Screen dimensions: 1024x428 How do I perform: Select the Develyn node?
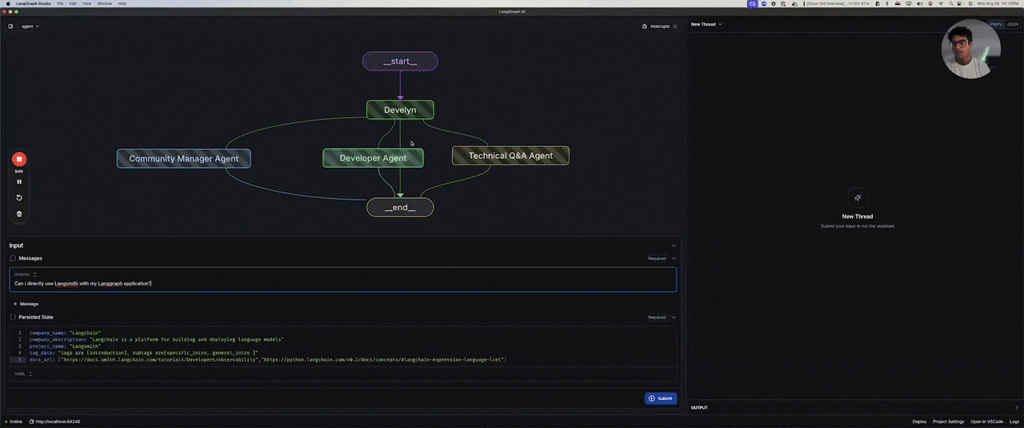pyautogui.click(x=400, y=110)
